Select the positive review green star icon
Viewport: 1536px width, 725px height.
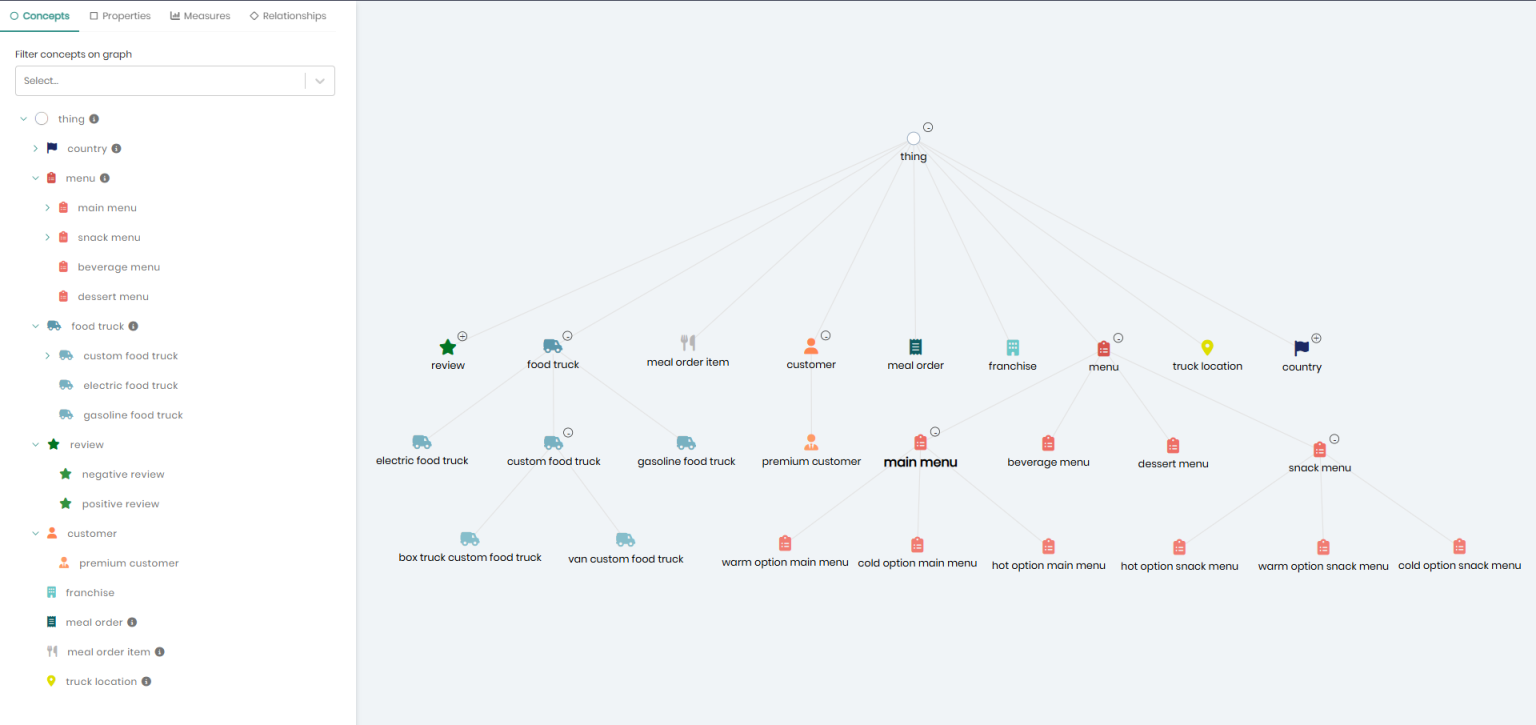pyautogui.click(x=62, y=503)
